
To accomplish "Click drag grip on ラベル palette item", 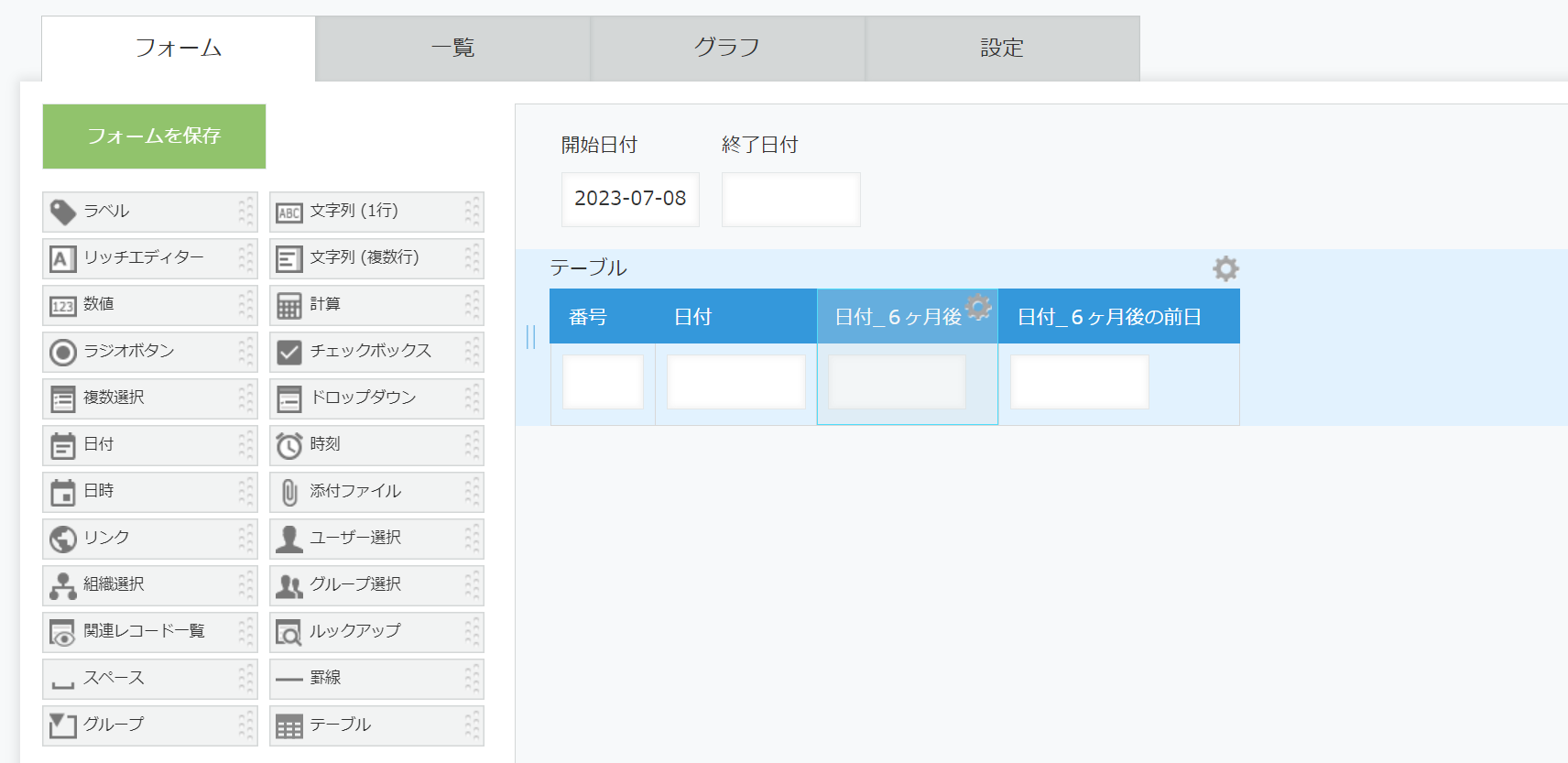I will [245, 212].
